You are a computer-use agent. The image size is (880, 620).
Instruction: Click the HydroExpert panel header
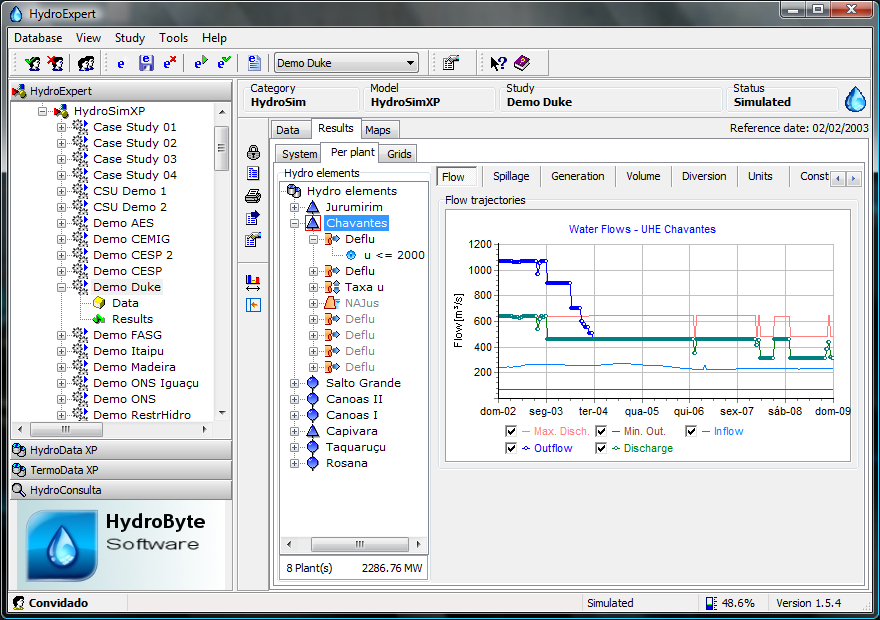(121, 91)
